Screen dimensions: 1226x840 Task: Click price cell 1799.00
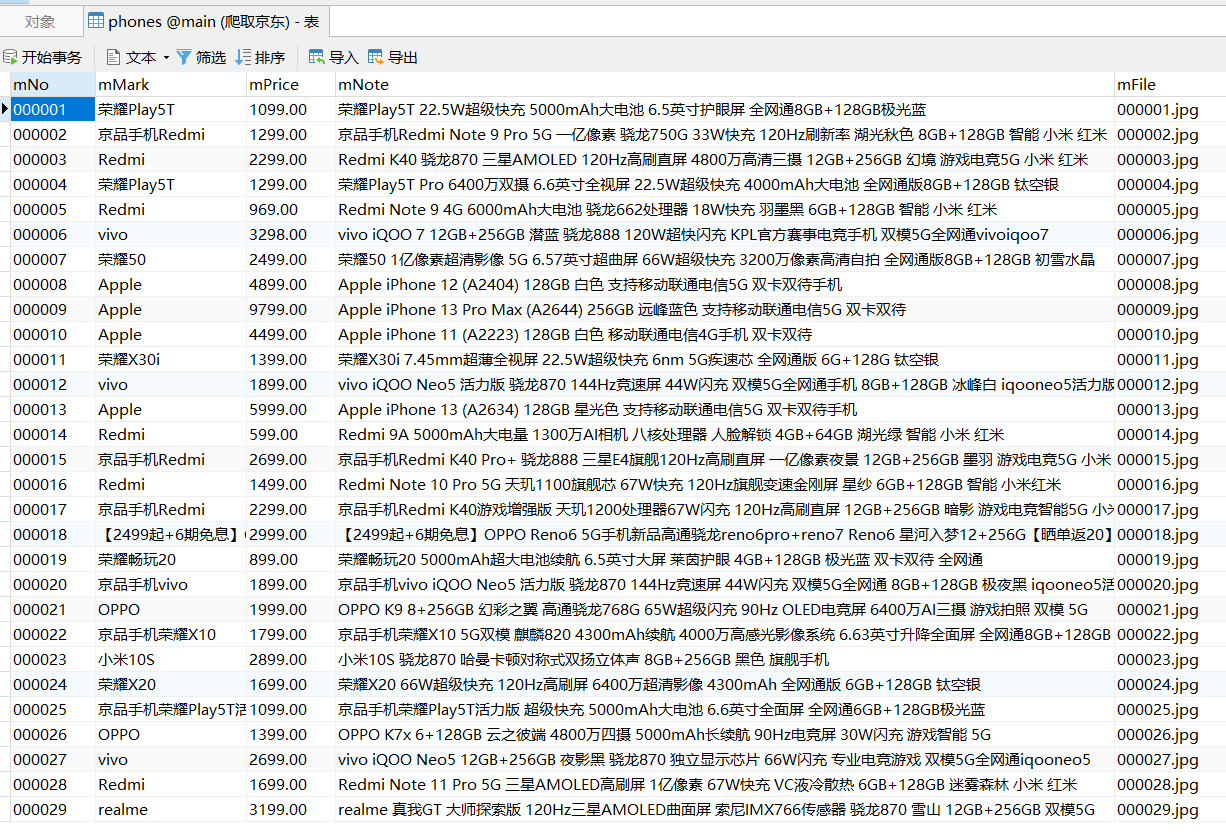point(291,634)
